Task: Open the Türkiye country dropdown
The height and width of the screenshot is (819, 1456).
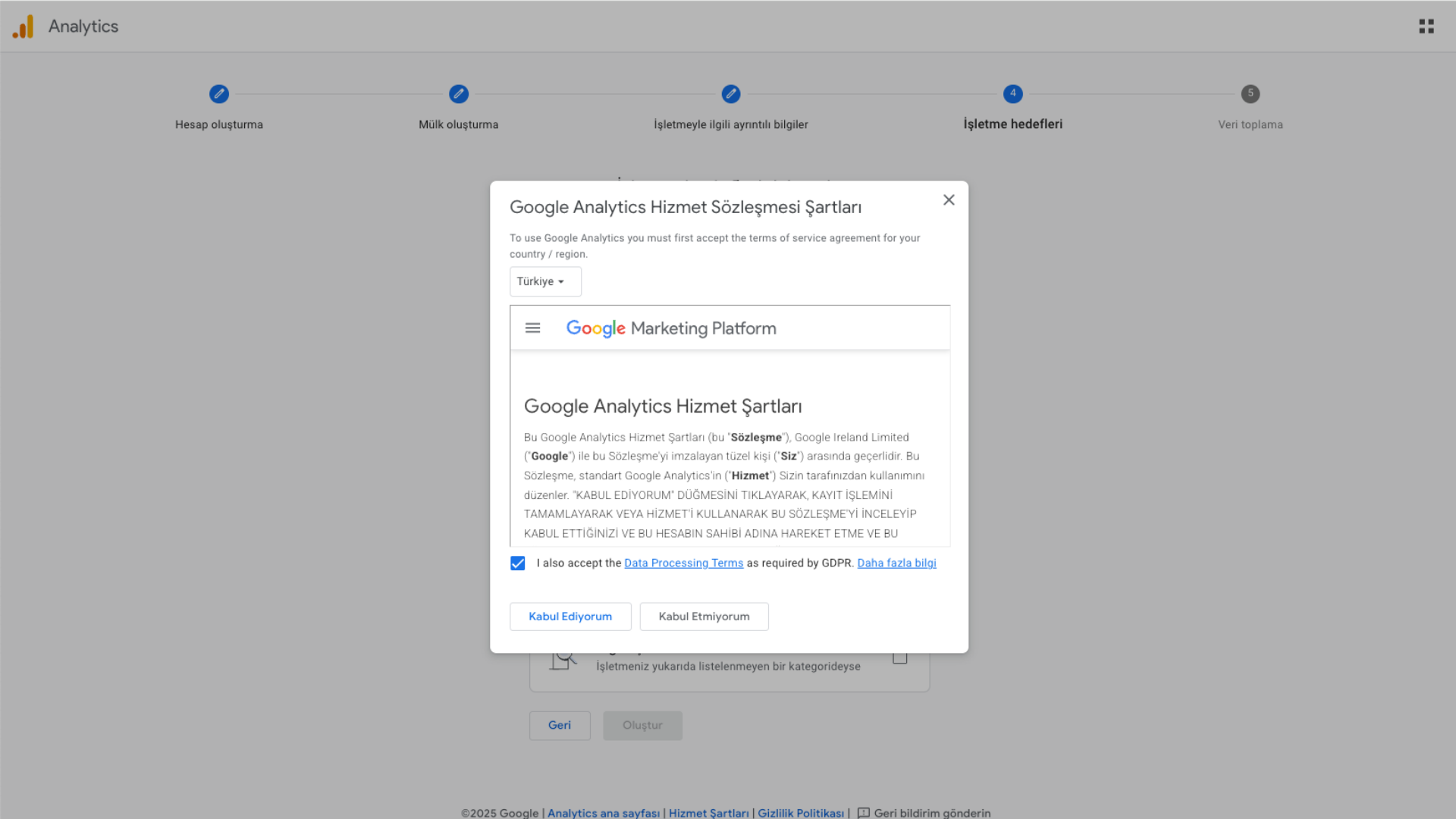Action: coord(545,281)
